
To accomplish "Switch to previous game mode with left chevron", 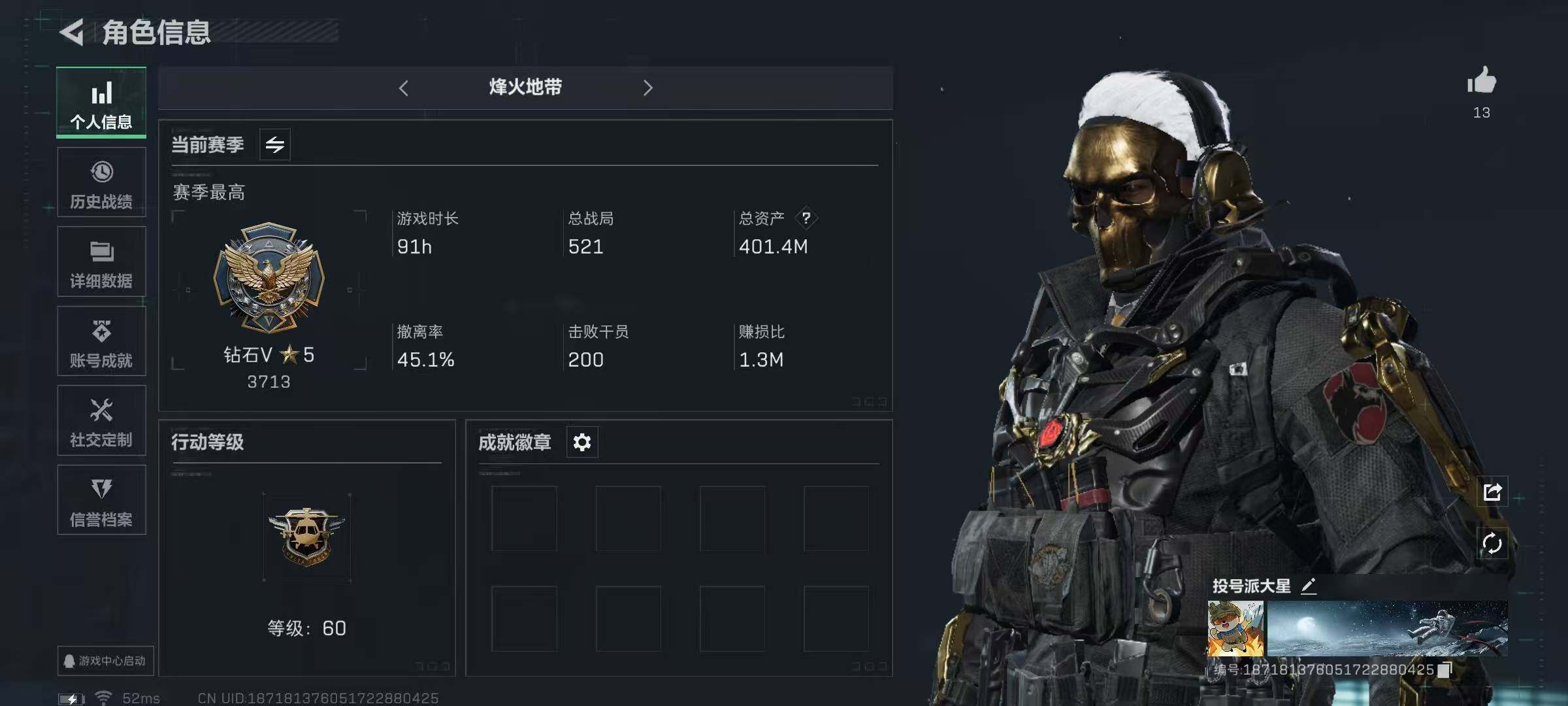I will click(404, 88).
